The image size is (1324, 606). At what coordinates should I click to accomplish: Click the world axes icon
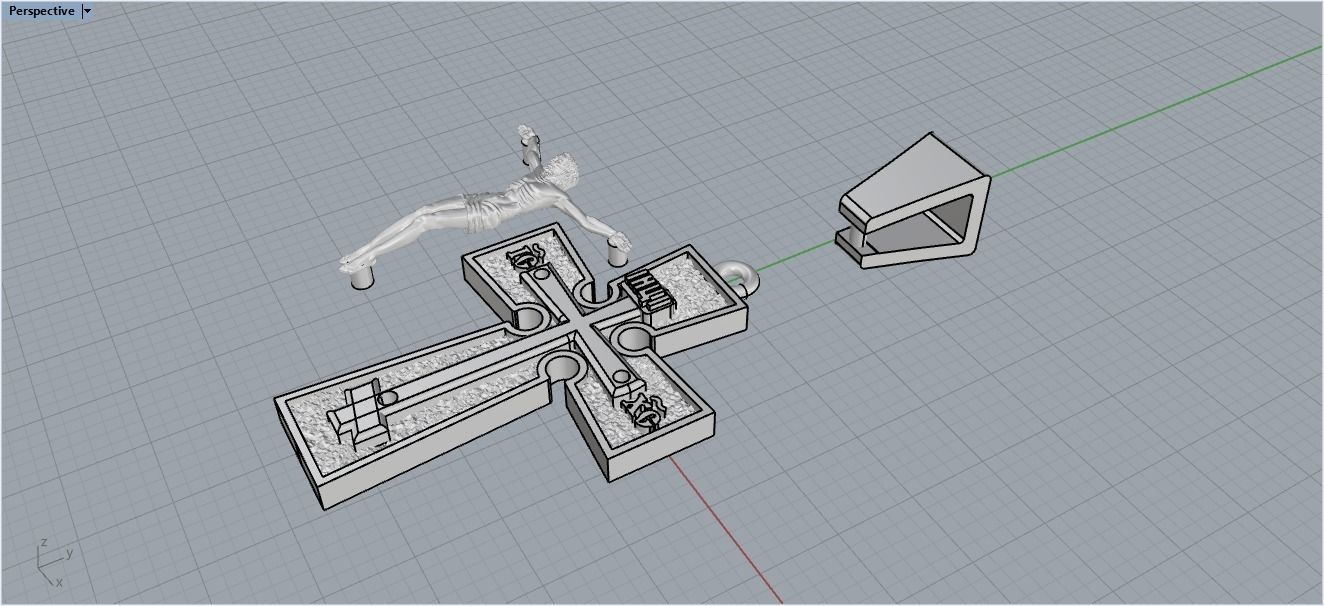pos(55,564)
